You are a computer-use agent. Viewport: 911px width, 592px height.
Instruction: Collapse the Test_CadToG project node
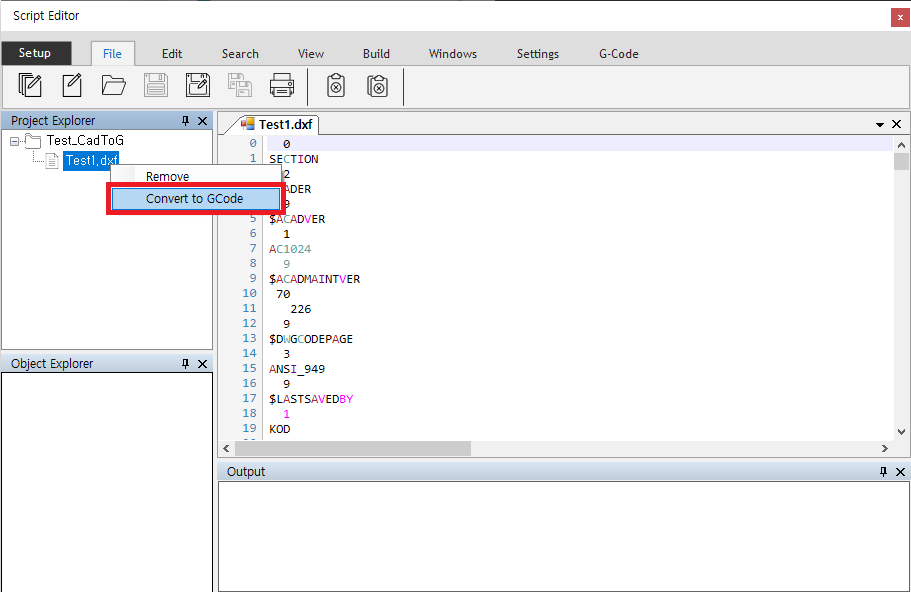click(x=15, y=141)
